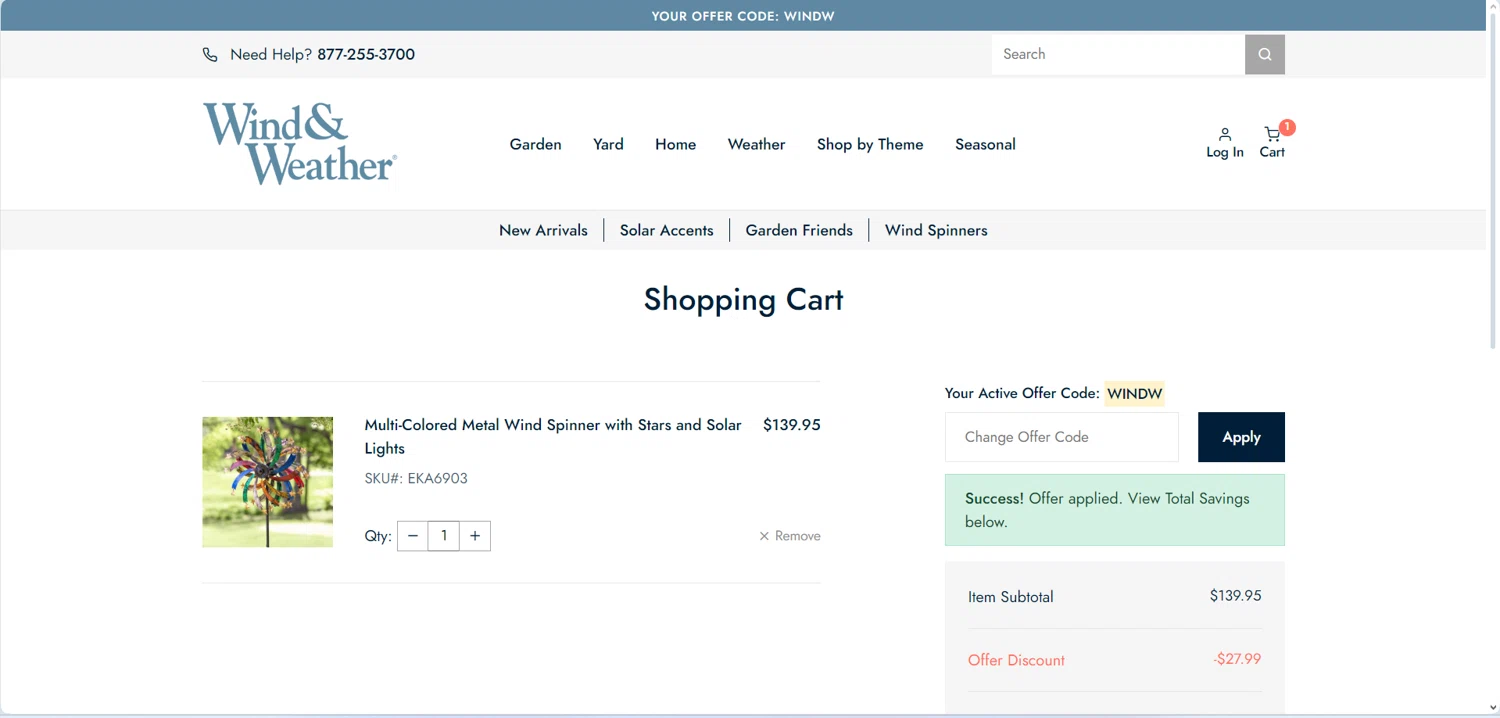Remove the wind spinner from cart
Screen dimensions: 1500x718
pyautogui.click(x=790, y=536)
